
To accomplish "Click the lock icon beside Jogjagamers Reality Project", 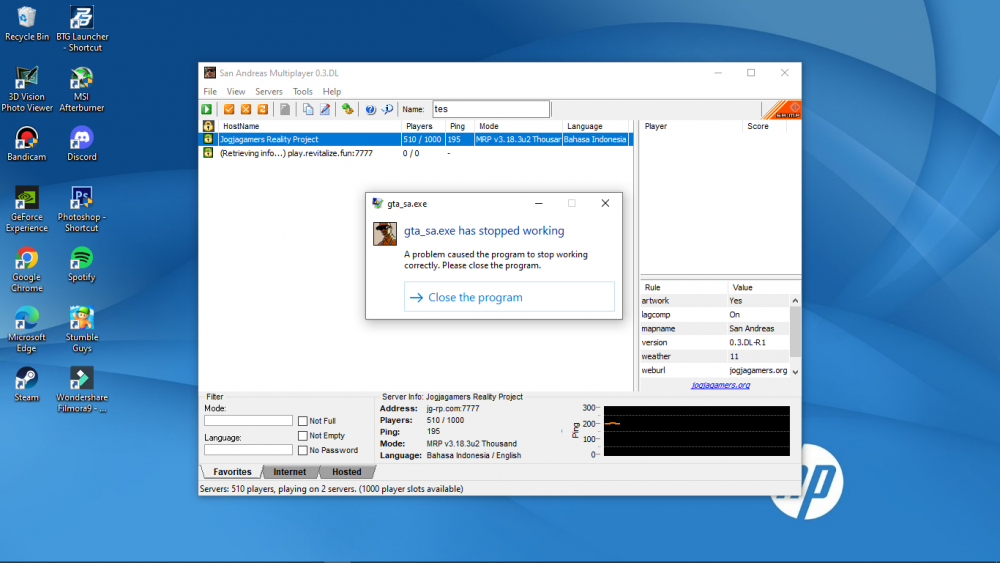I will click(x=208, y=139).
